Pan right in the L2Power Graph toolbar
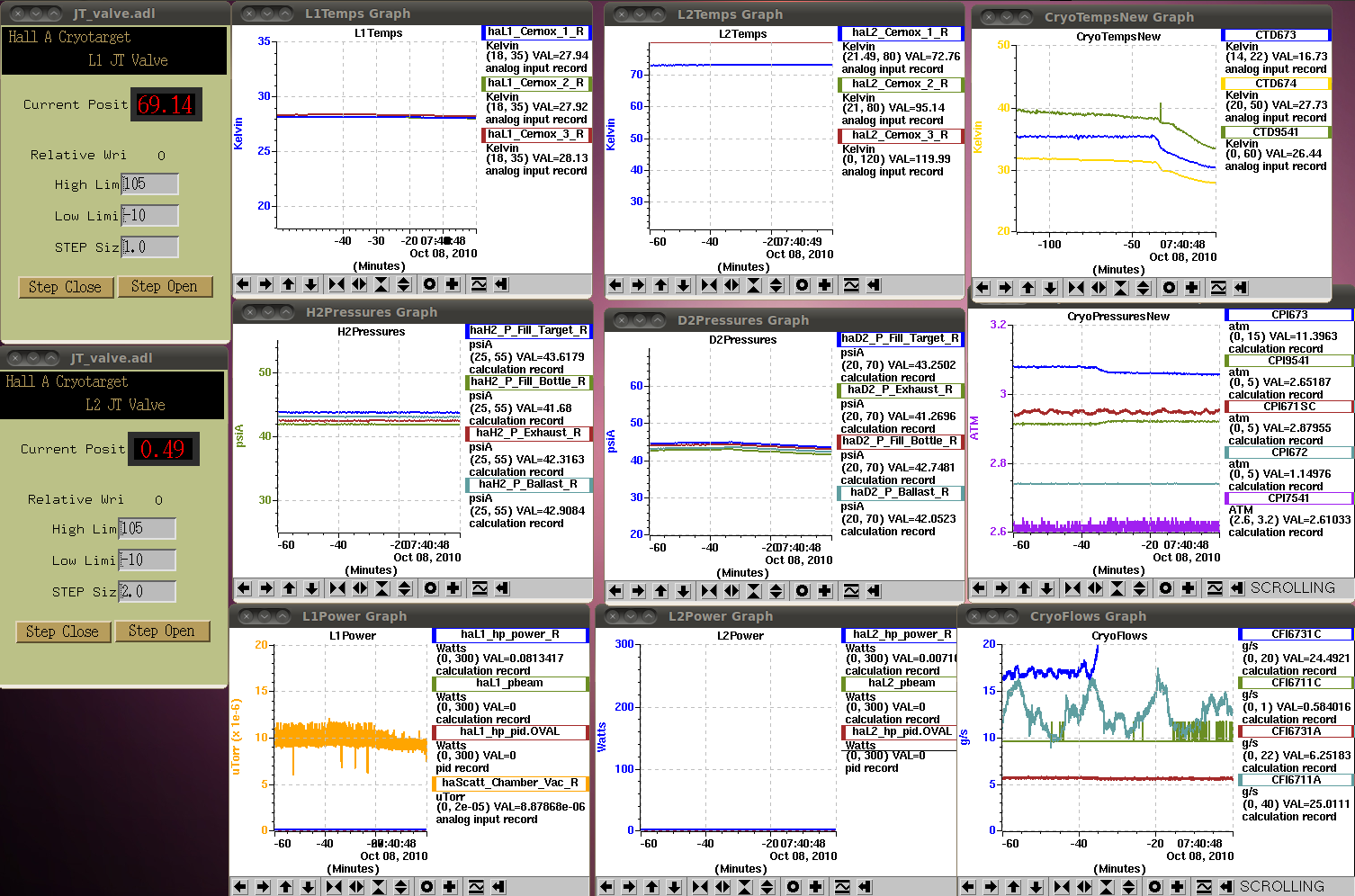 point(629,887)
